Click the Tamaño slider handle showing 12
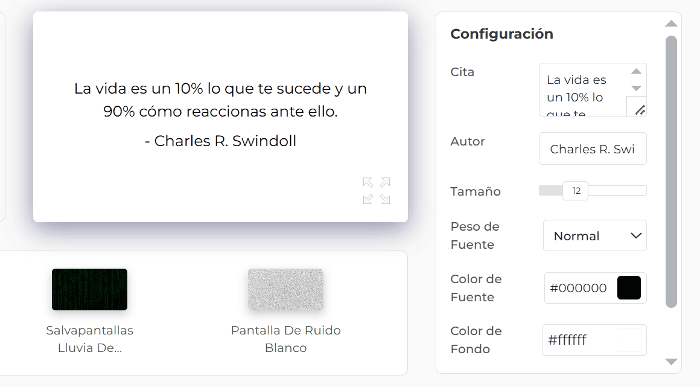This screenshot has width=700, height=387. click(x=575, y=191)
